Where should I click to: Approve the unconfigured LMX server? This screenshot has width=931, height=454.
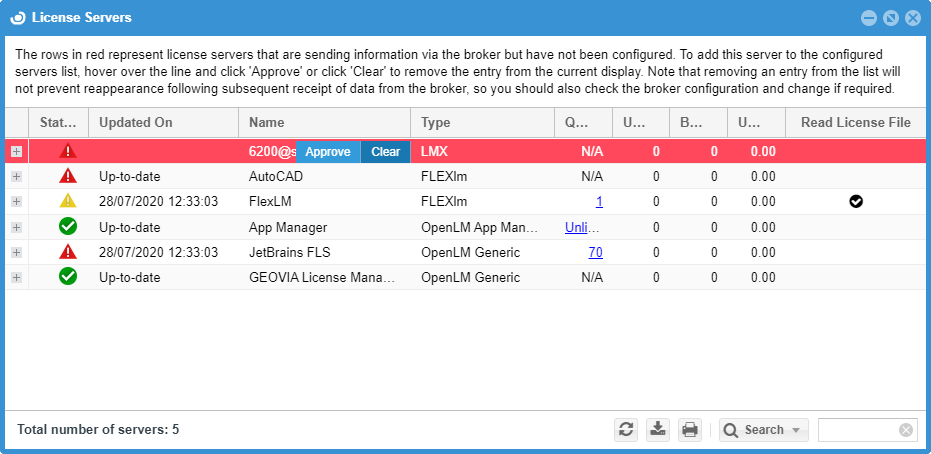(x=328, y=152)
